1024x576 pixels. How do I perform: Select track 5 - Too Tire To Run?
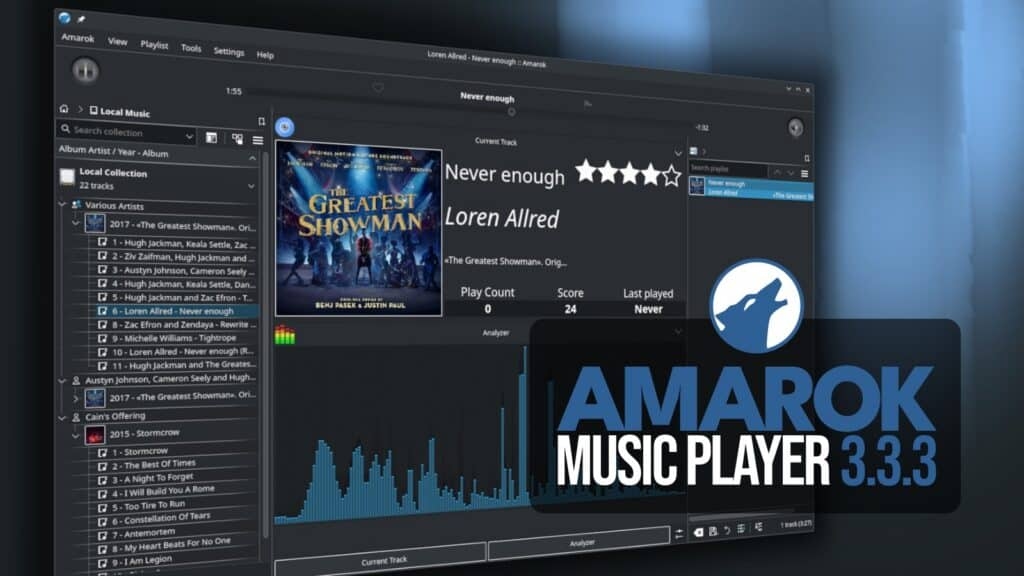[x=142, y=506]
